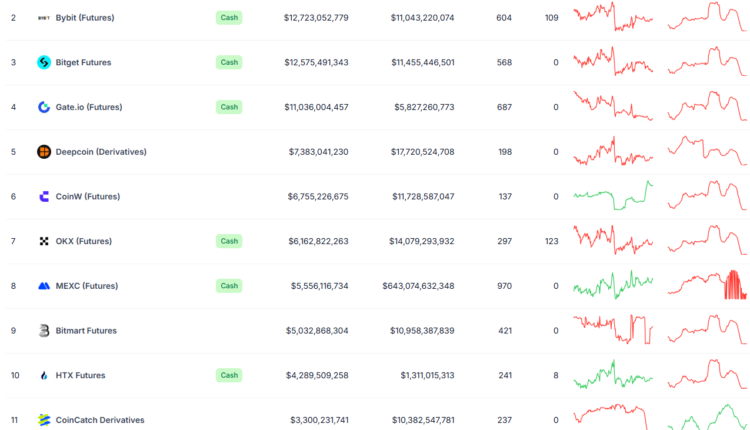750x430 pixels.
Task: Click the Bitmart logo icon
Action: [44, 331]
